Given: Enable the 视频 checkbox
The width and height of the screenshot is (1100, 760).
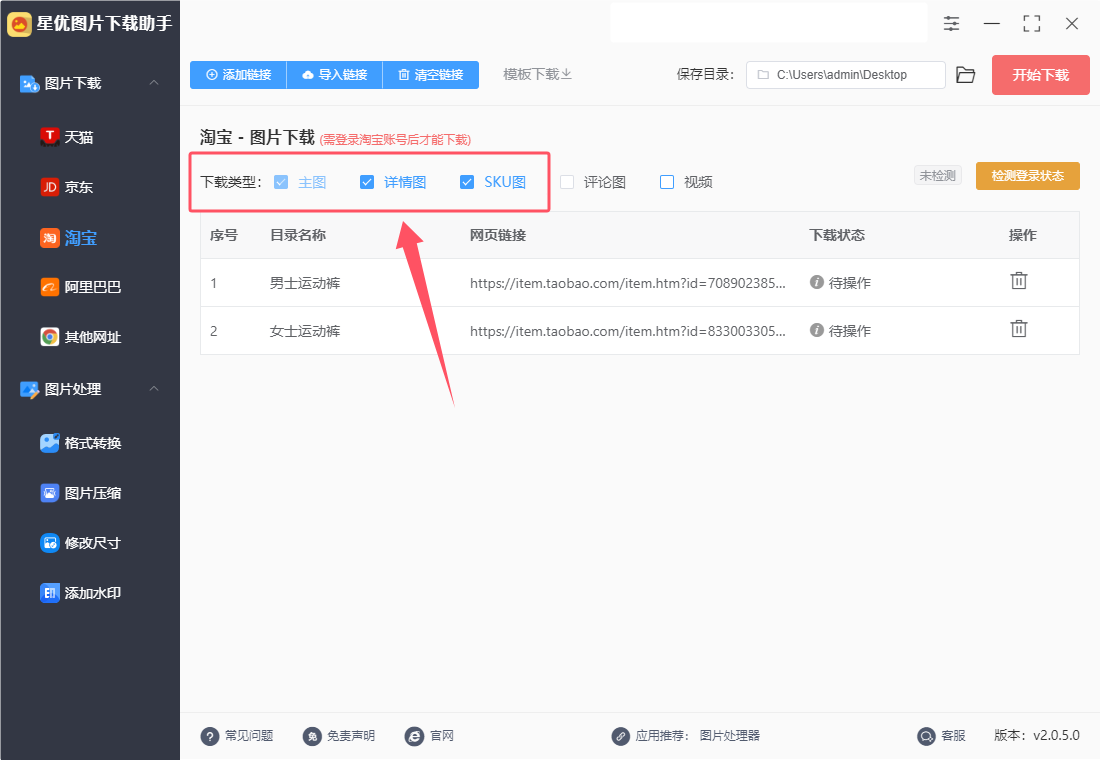Looking at the screenshot, I should tap(667, 182).
